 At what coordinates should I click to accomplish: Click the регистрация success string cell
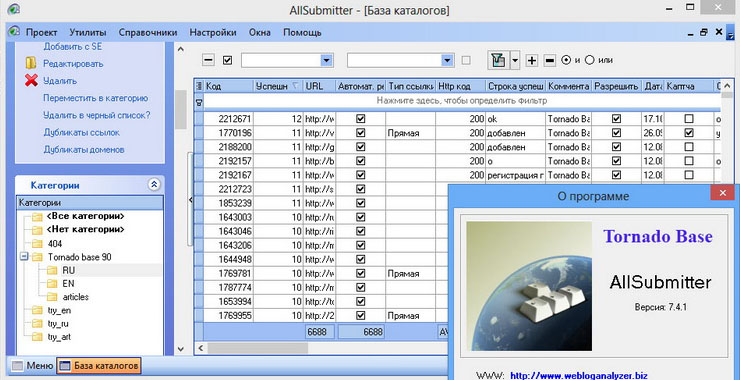click(x=515, y=175)
